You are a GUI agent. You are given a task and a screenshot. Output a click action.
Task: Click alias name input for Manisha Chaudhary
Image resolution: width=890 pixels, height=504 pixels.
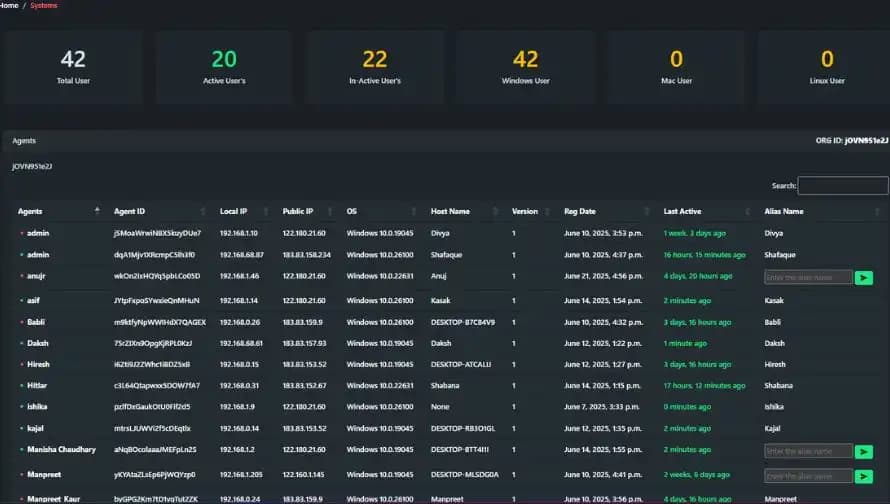(x=808, y=452)
